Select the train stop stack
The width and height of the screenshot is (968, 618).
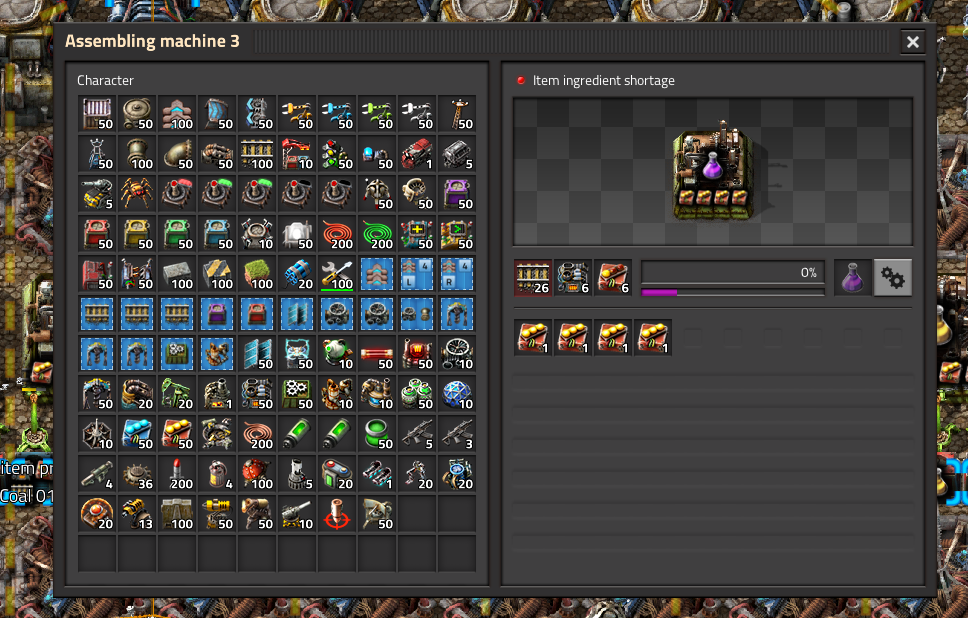tap(297, 154)
